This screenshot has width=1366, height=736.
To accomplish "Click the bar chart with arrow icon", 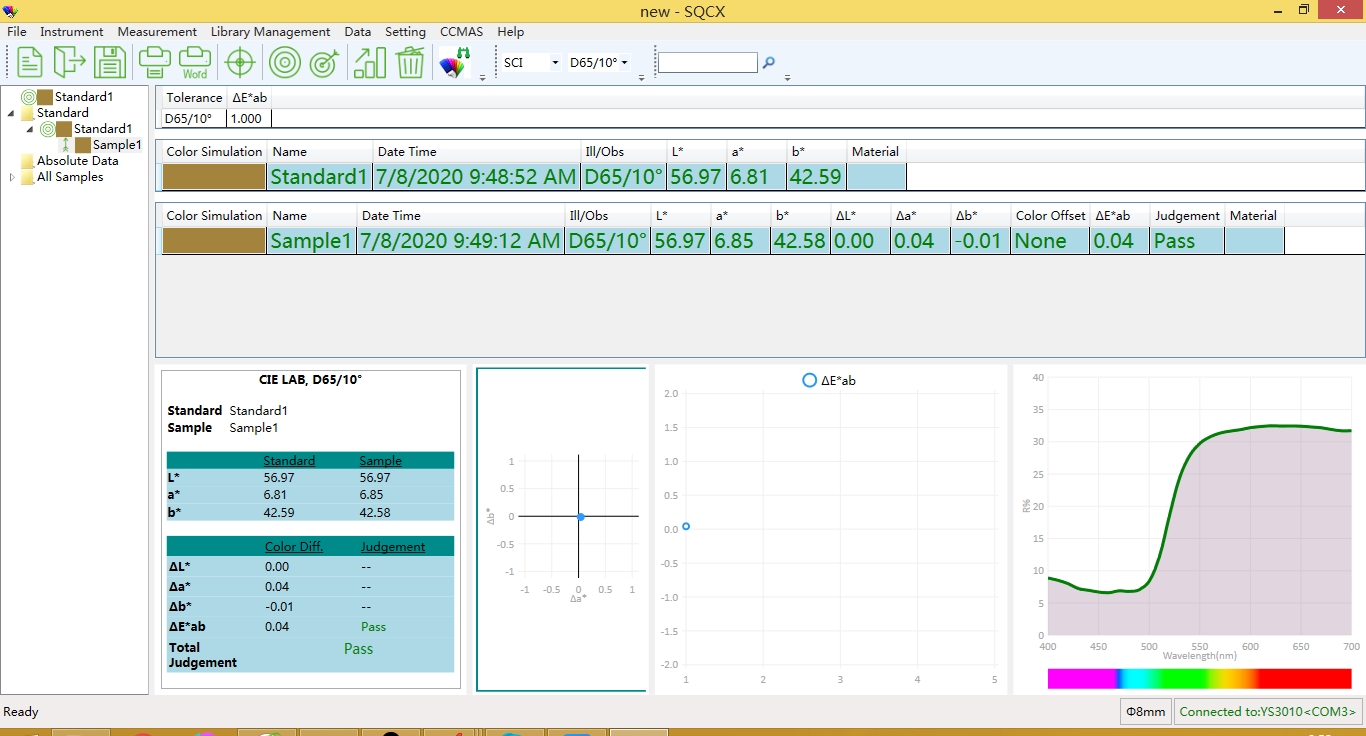I will pos(369,62).
